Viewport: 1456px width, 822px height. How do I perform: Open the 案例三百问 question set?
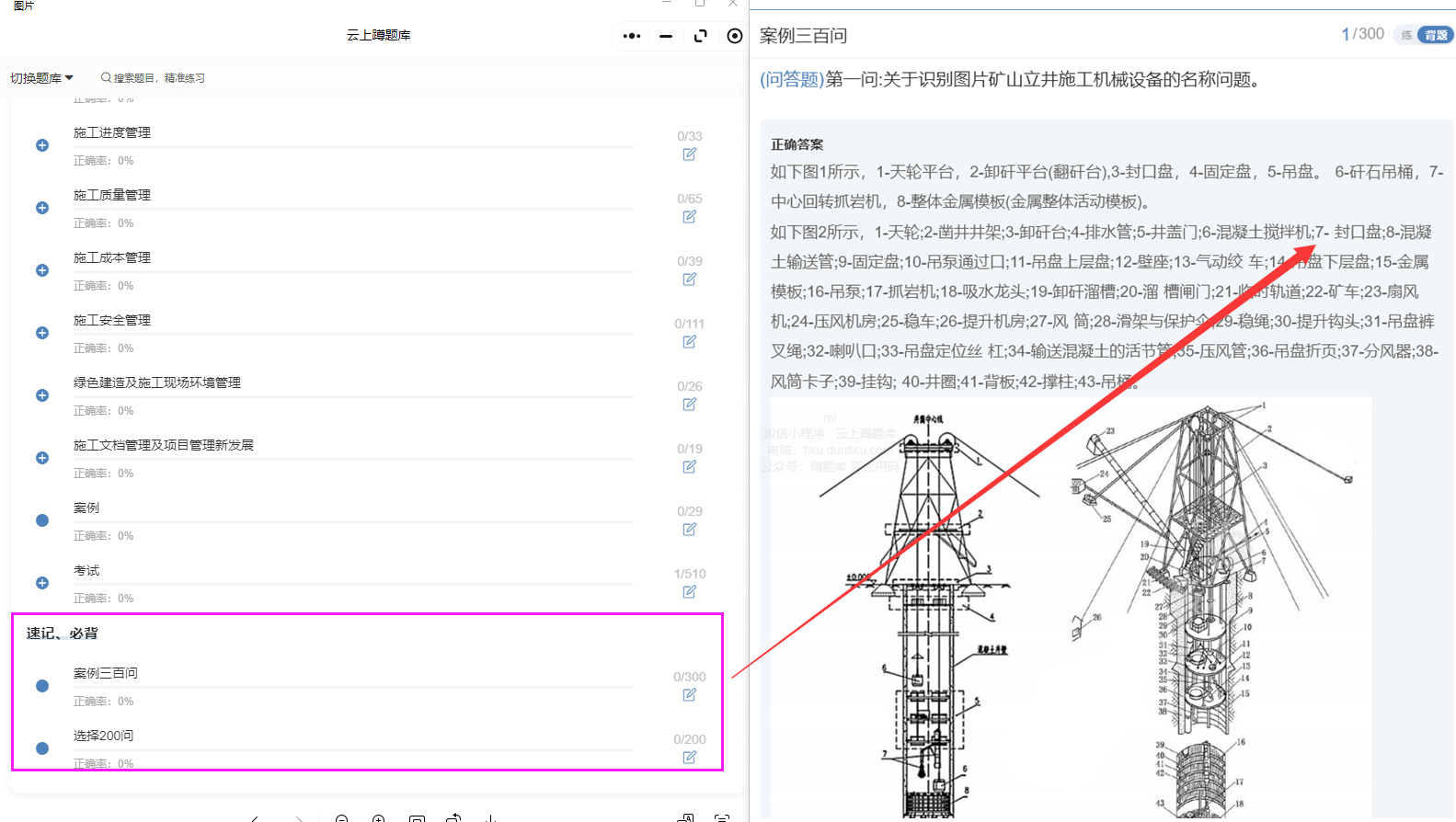point(106,673)
